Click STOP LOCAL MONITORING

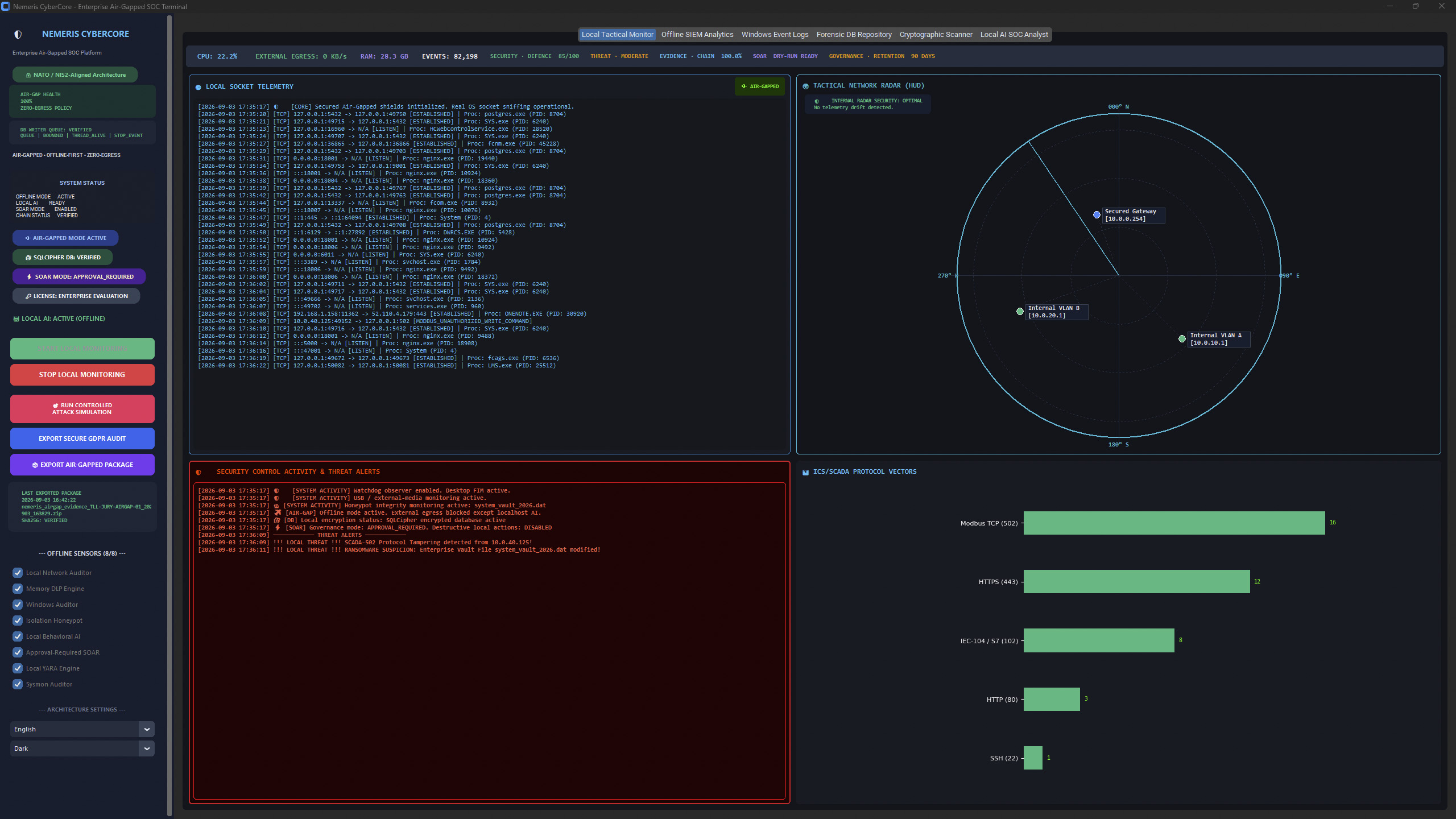[82, 375]
